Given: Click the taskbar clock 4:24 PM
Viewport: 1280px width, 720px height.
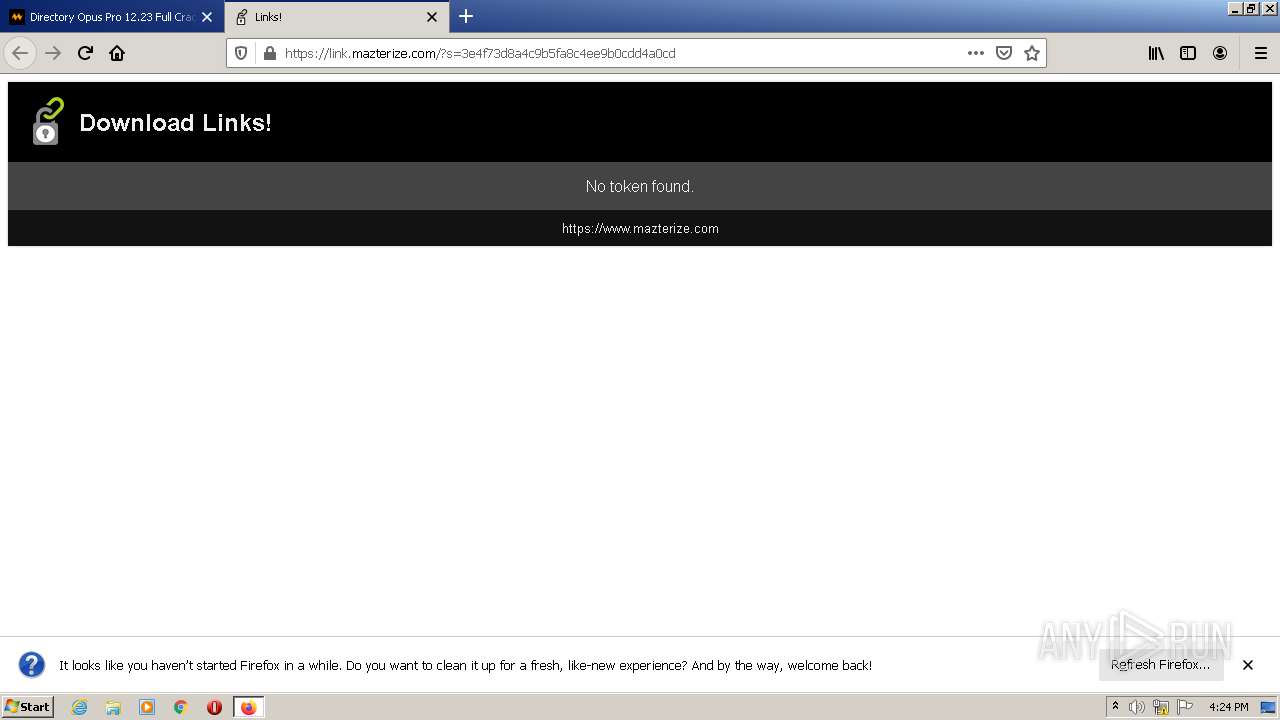Looking at the screenshot, I should pos(1228,707).
